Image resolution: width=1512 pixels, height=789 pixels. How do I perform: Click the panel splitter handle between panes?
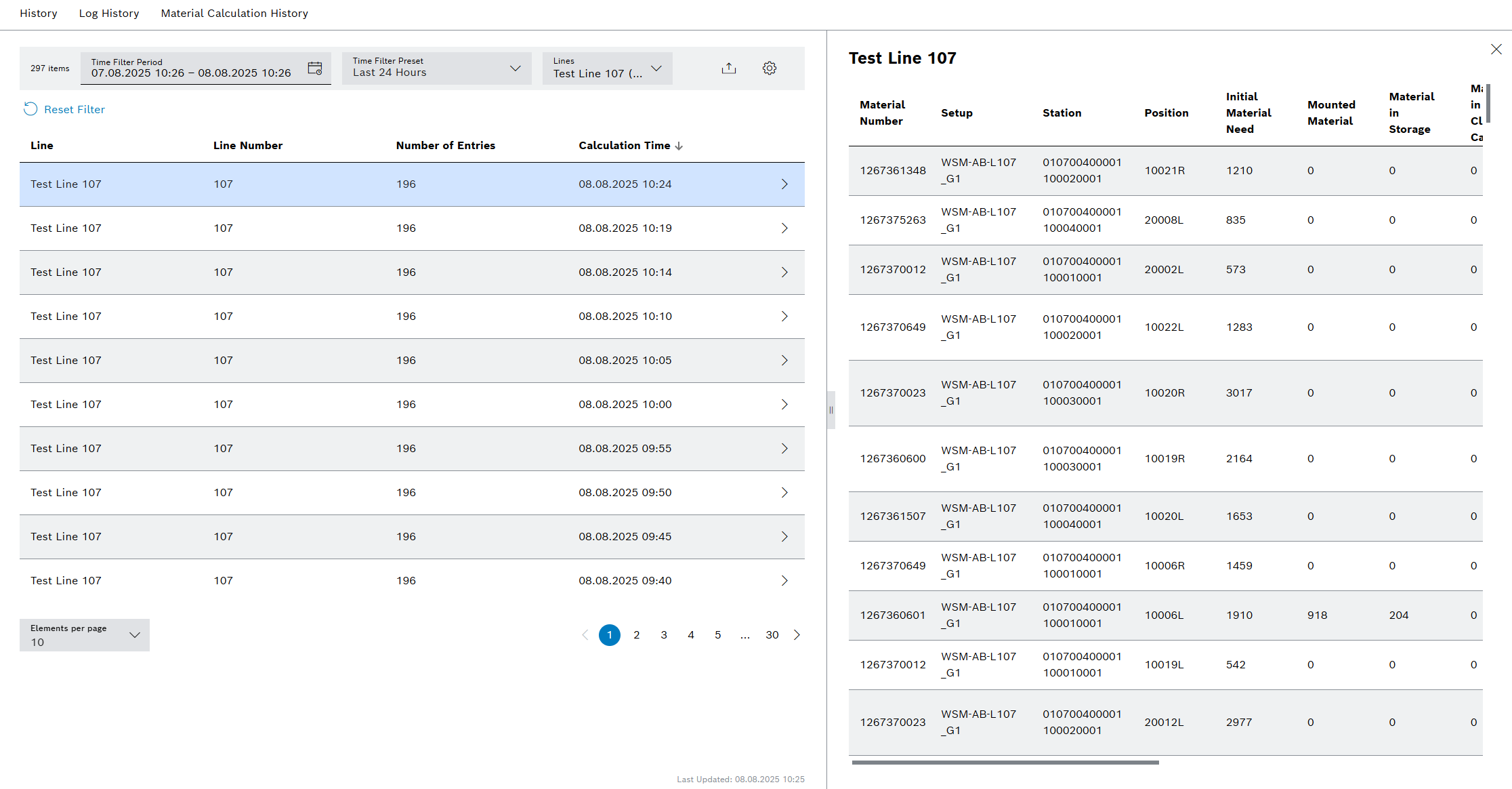click(x=831, y=410)
